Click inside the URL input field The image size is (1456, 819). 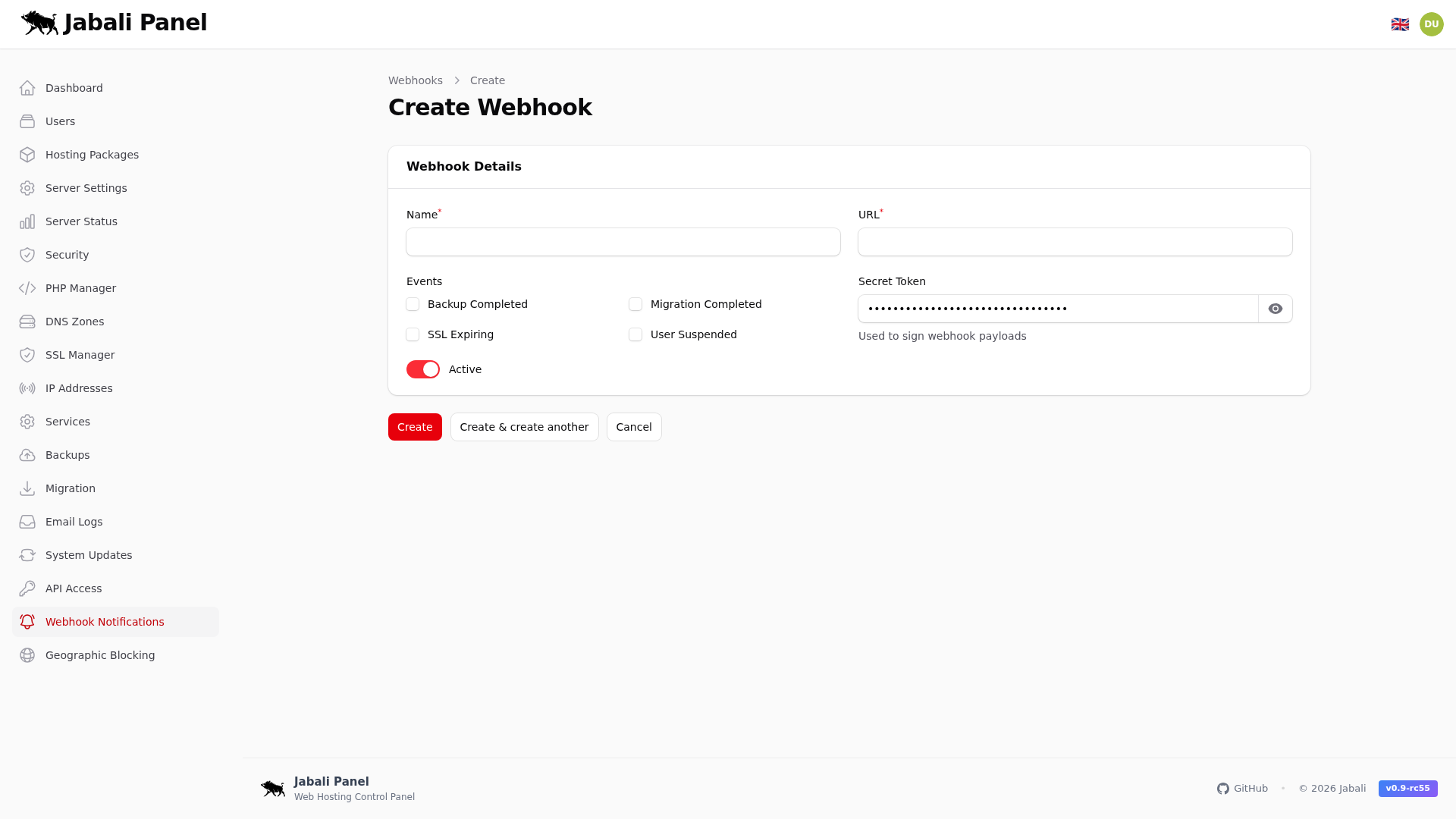click(x=1075, y=242)
